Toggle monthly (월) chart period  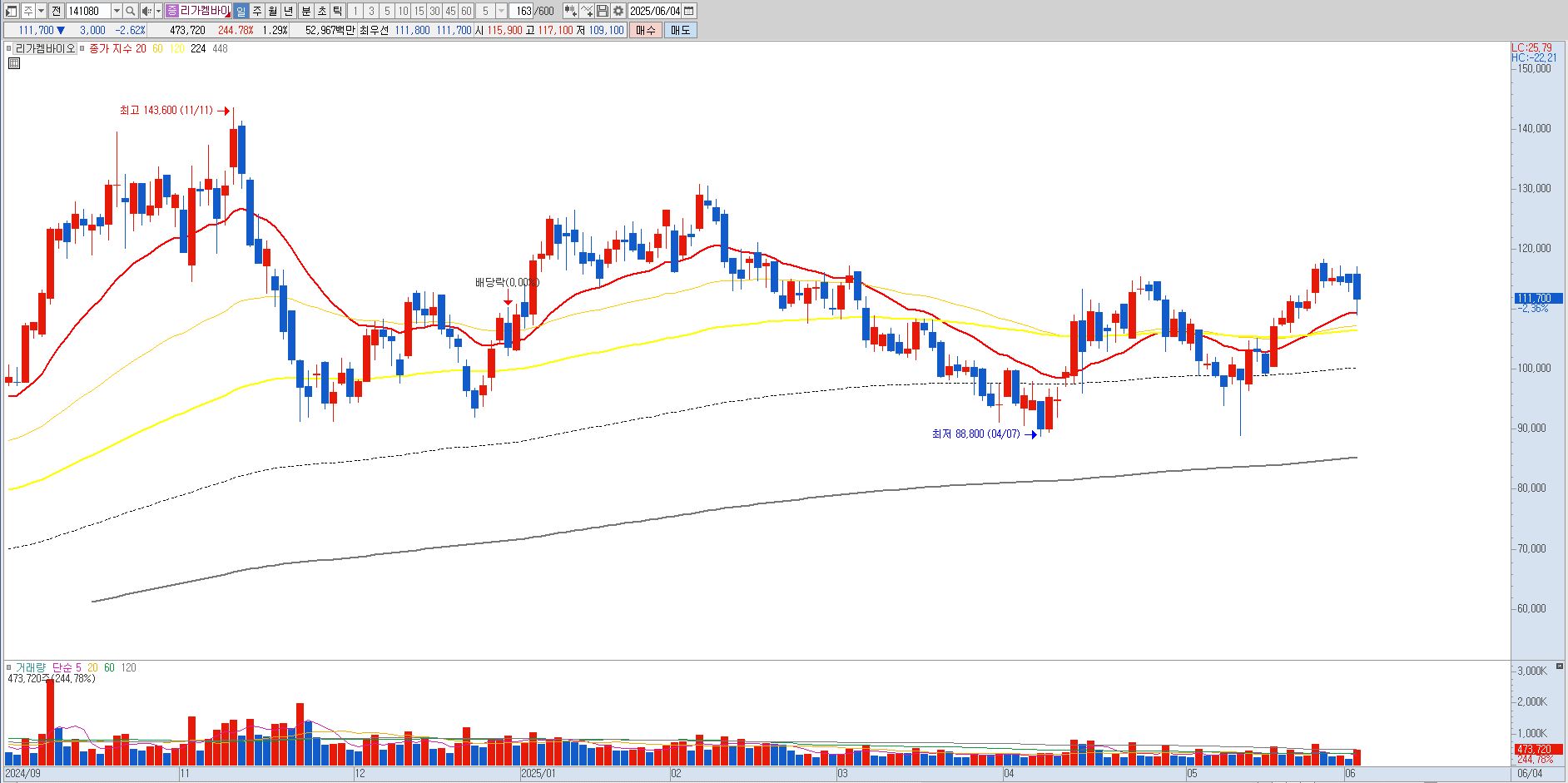click(x=273, y=11)
